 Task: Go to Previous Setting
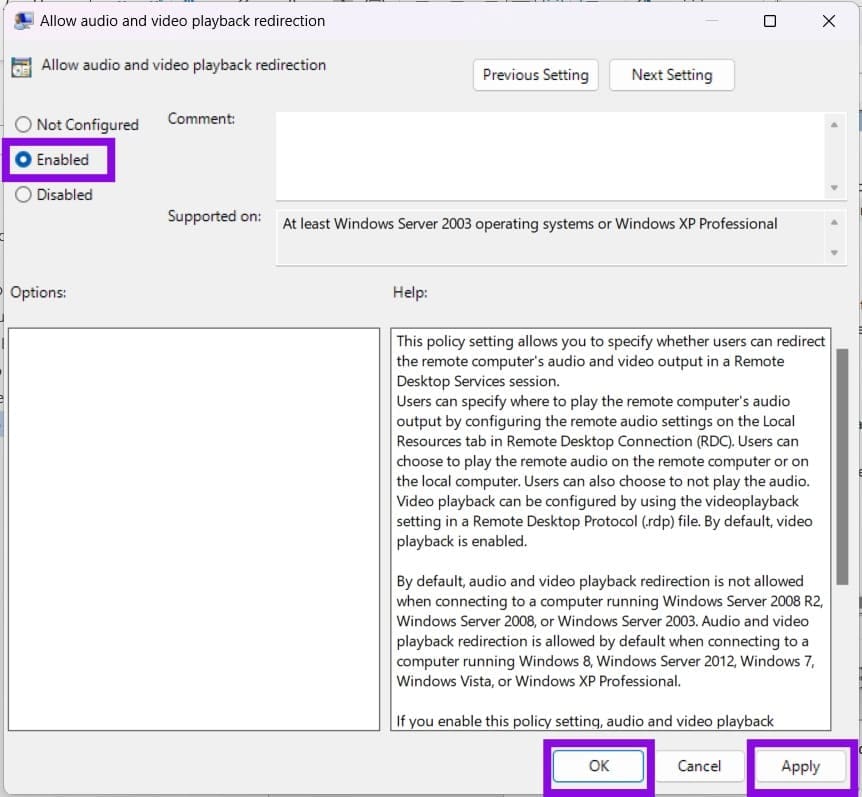pyautogui.click(x=535, y=75)
